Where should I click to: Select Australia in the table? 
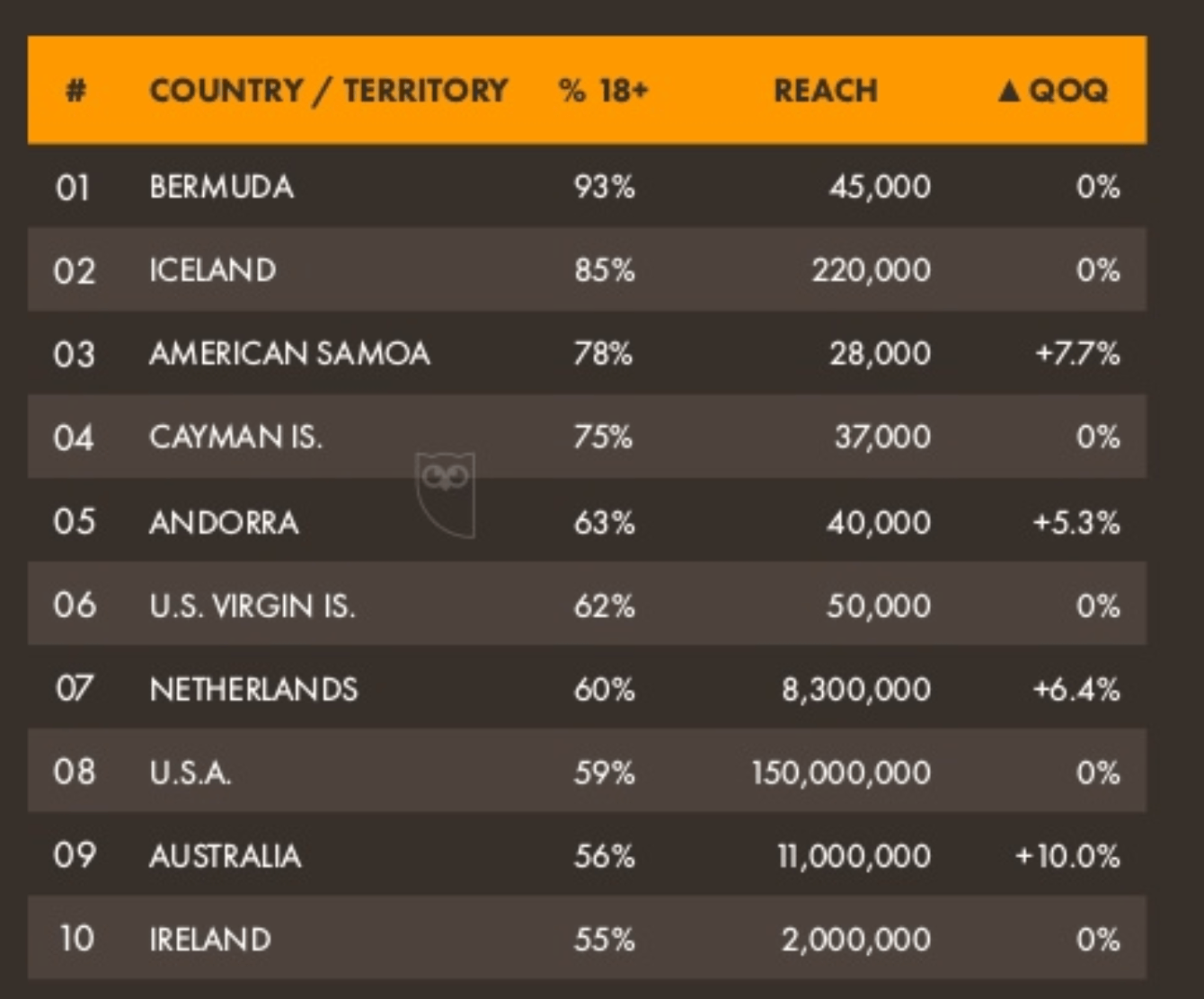click(225, 856)
